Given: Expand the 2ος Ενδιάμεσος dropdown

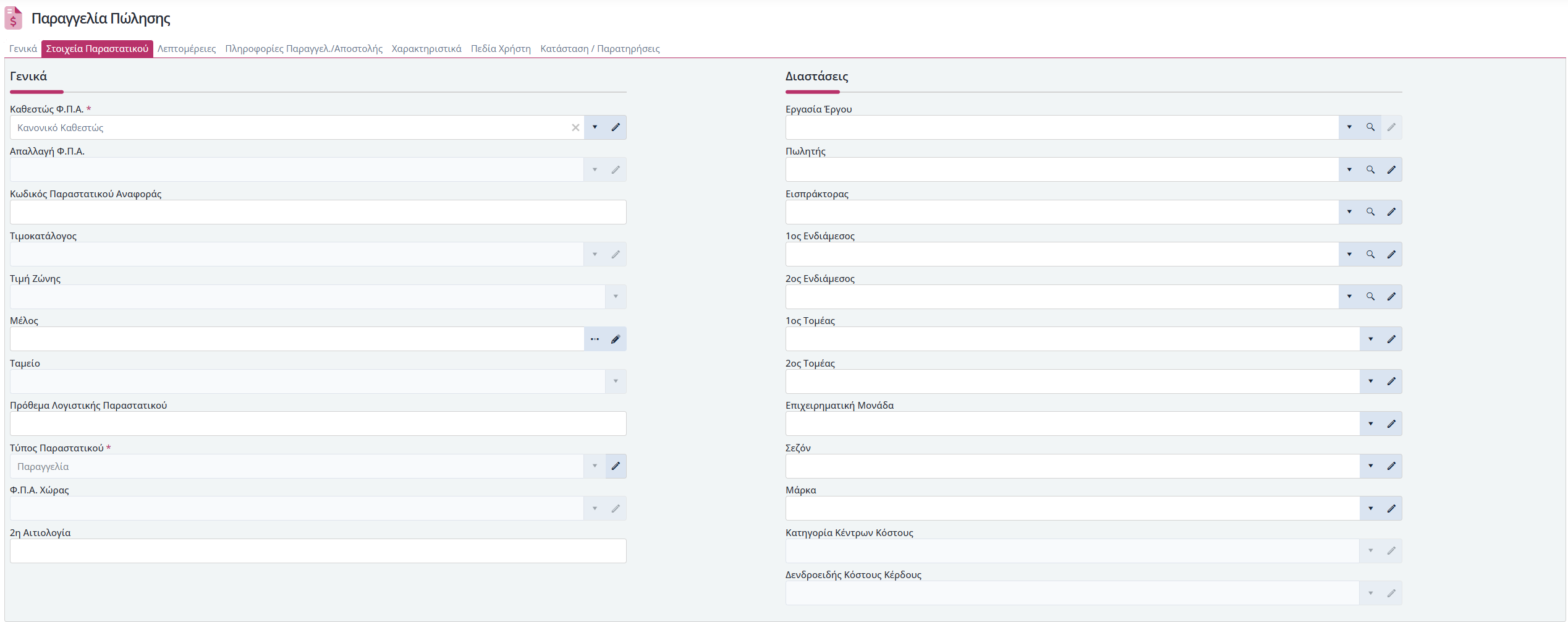Looking at the screenshot, I should coord(1349,297).
